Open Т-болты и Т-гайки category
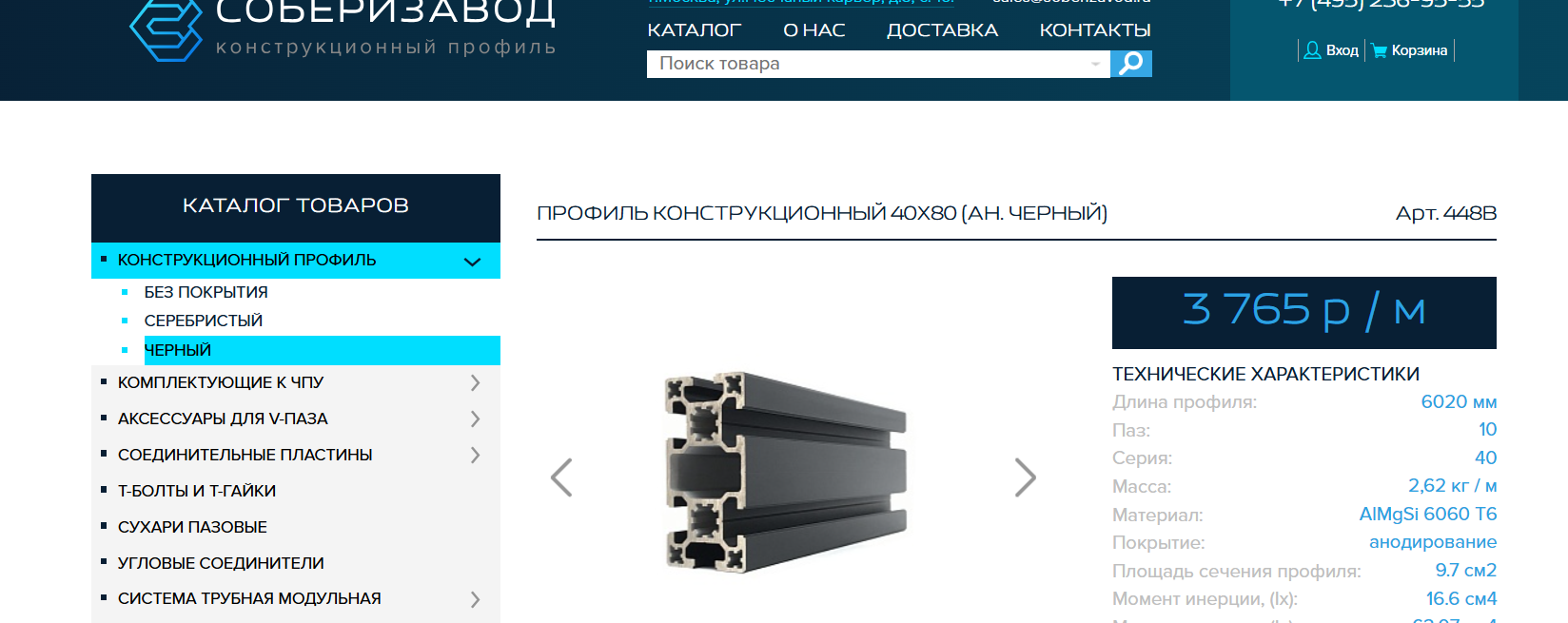This screenshot has width=1568, height=623. pyautogui.click(x=197, y=491)
